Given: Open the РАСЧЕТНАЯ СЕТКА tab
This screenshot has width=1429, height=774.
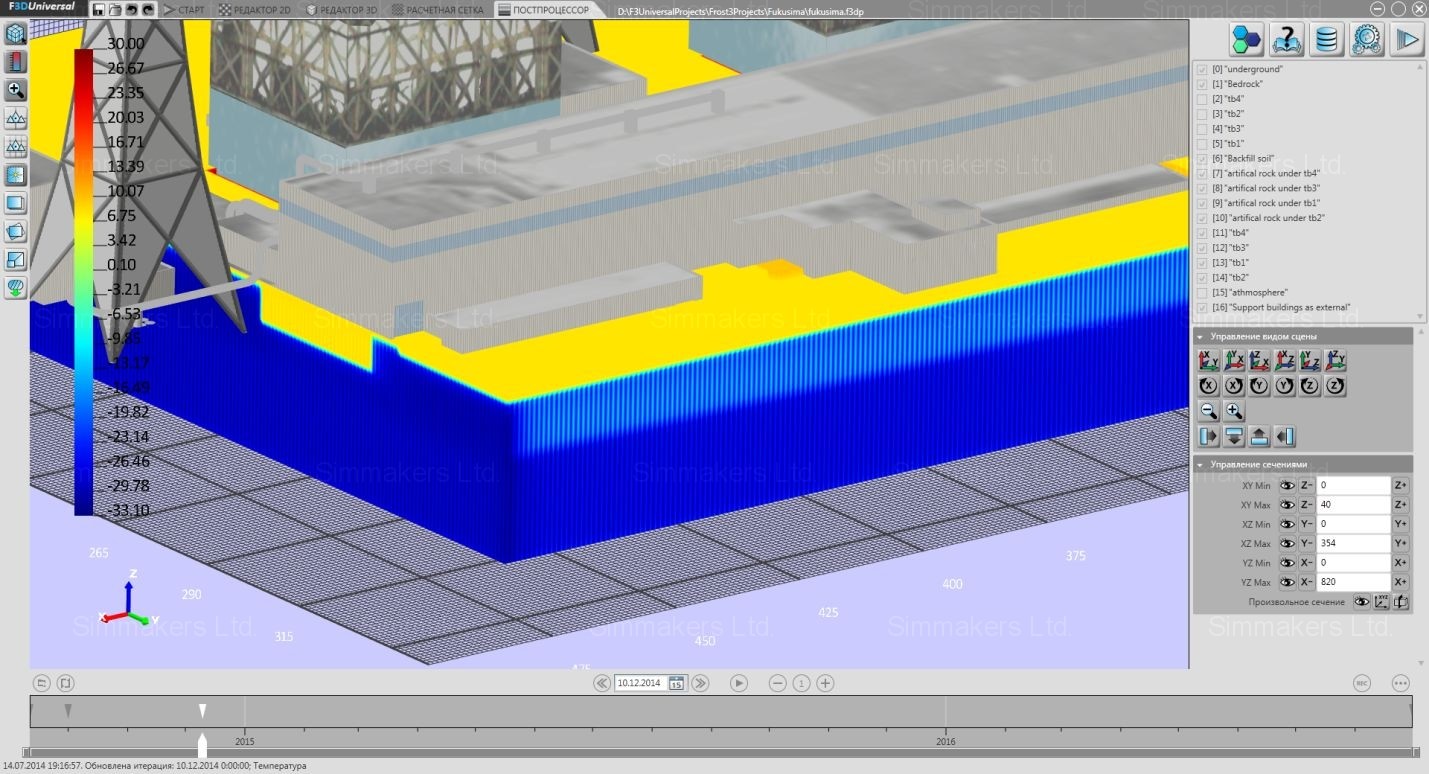Looking at the screenshot, I should click(x=439, y=9).
